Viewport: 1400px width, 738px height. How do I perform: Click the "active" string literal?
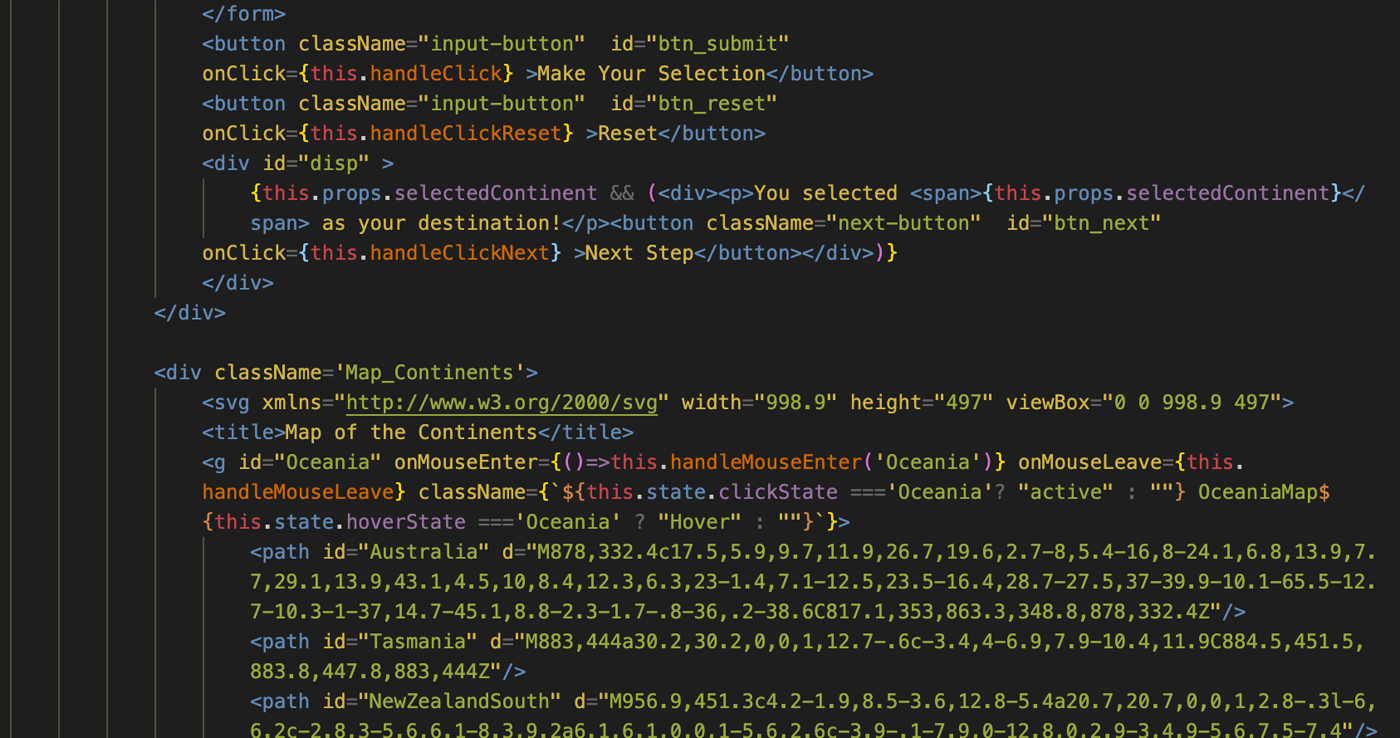1066,493
